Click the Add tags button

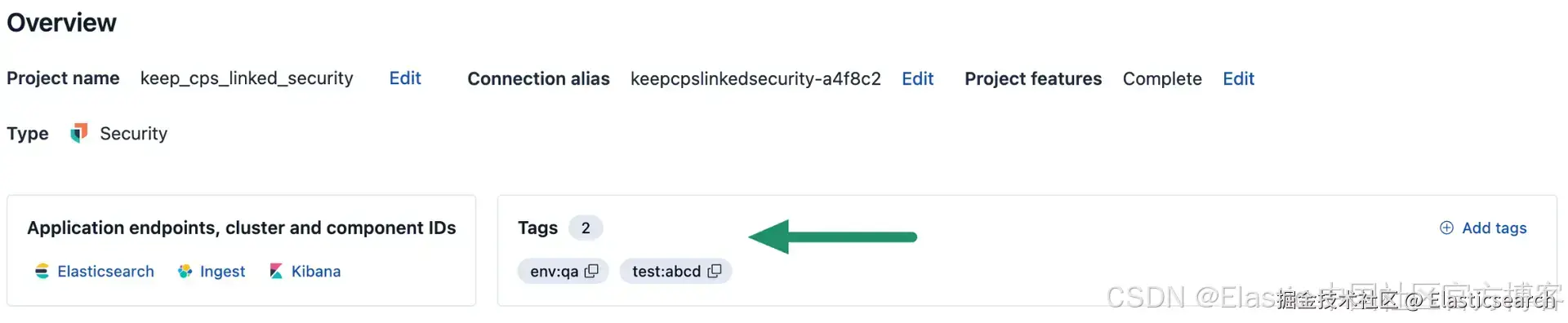1483,228
